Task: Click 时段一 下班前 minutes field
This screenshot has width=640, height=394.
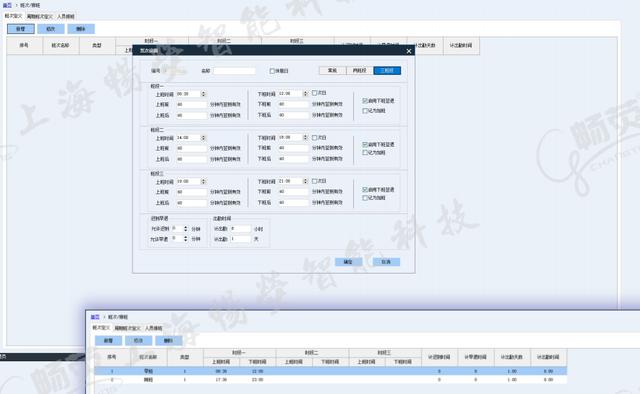Action: 293,105
